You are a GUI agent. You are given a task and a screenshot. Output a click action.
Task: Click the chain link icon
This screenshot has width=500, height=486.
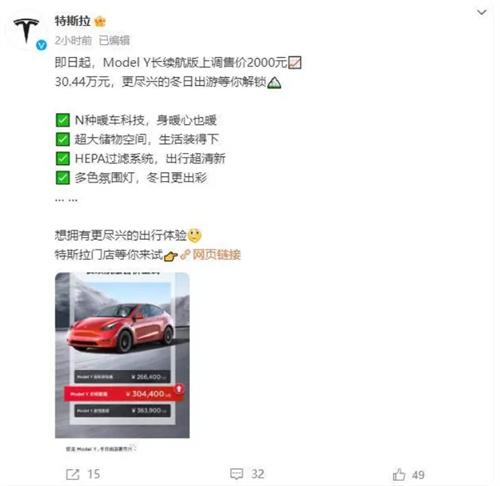[185, 255]
